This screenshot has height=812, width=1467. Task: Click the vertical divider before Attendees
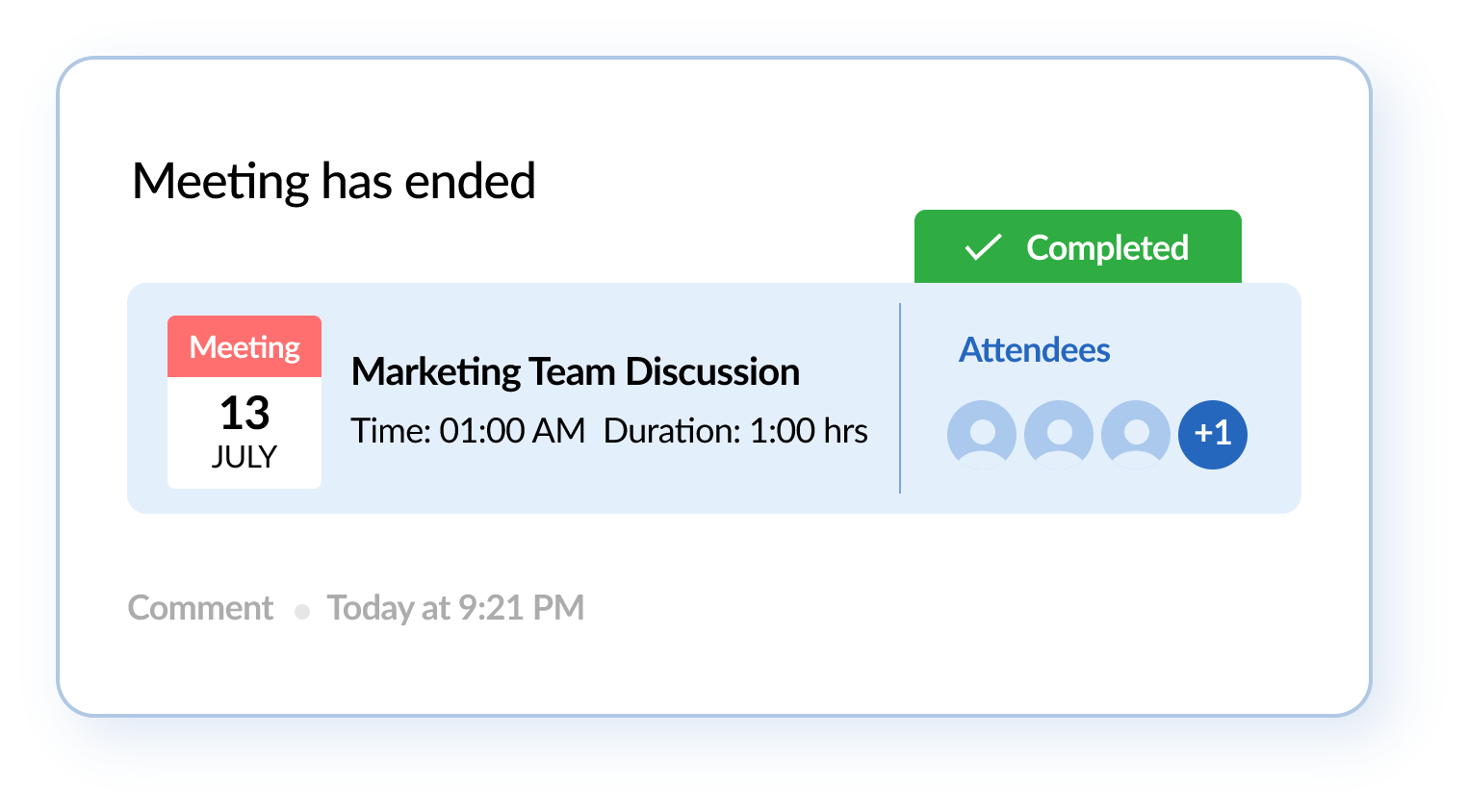[x=900, y=398]
